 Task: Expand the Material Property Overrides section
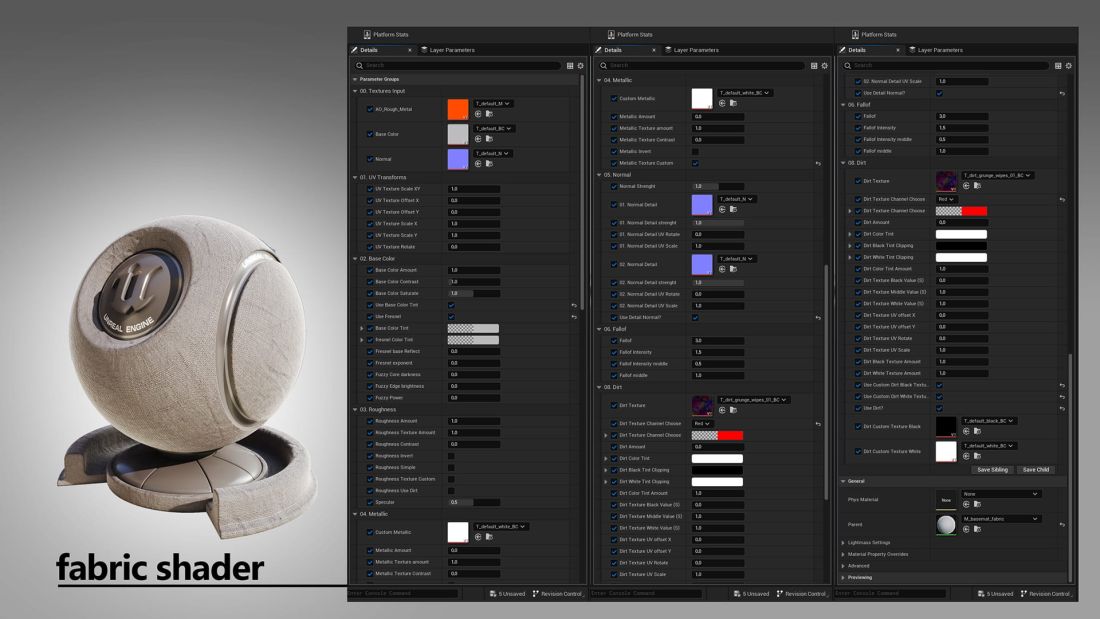tap(843, 554)
